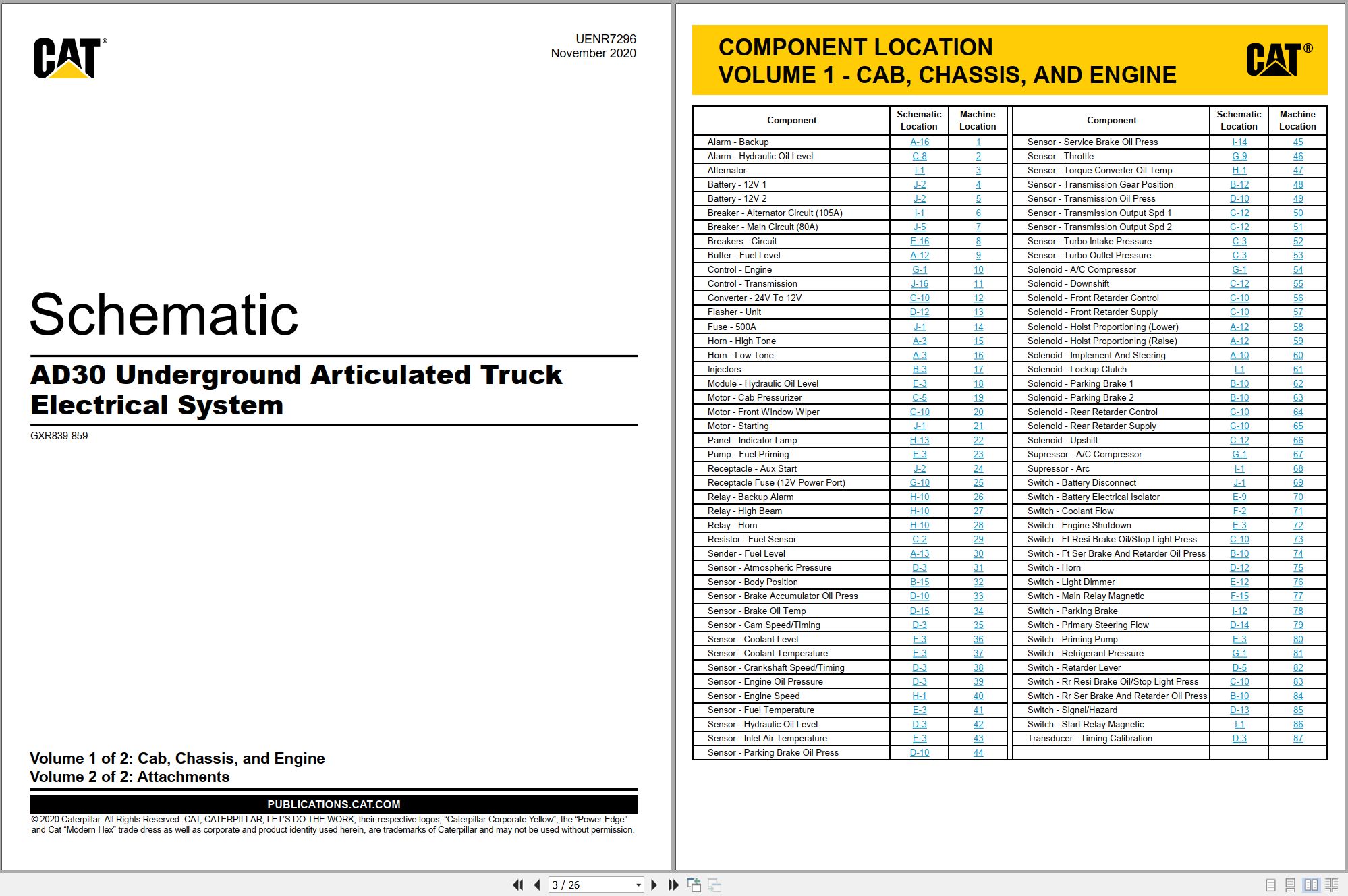
Task: Open machine location 24 for Receptacle - Aux Start
Action: [978, 468]
